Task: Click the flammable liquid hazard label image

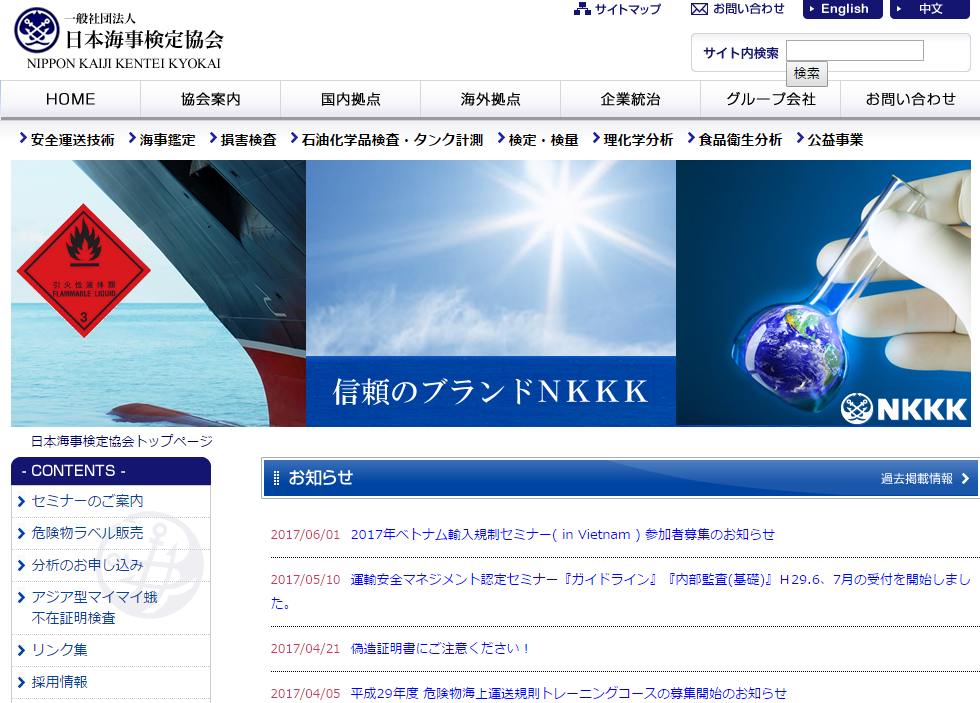Action: point(84,271)
